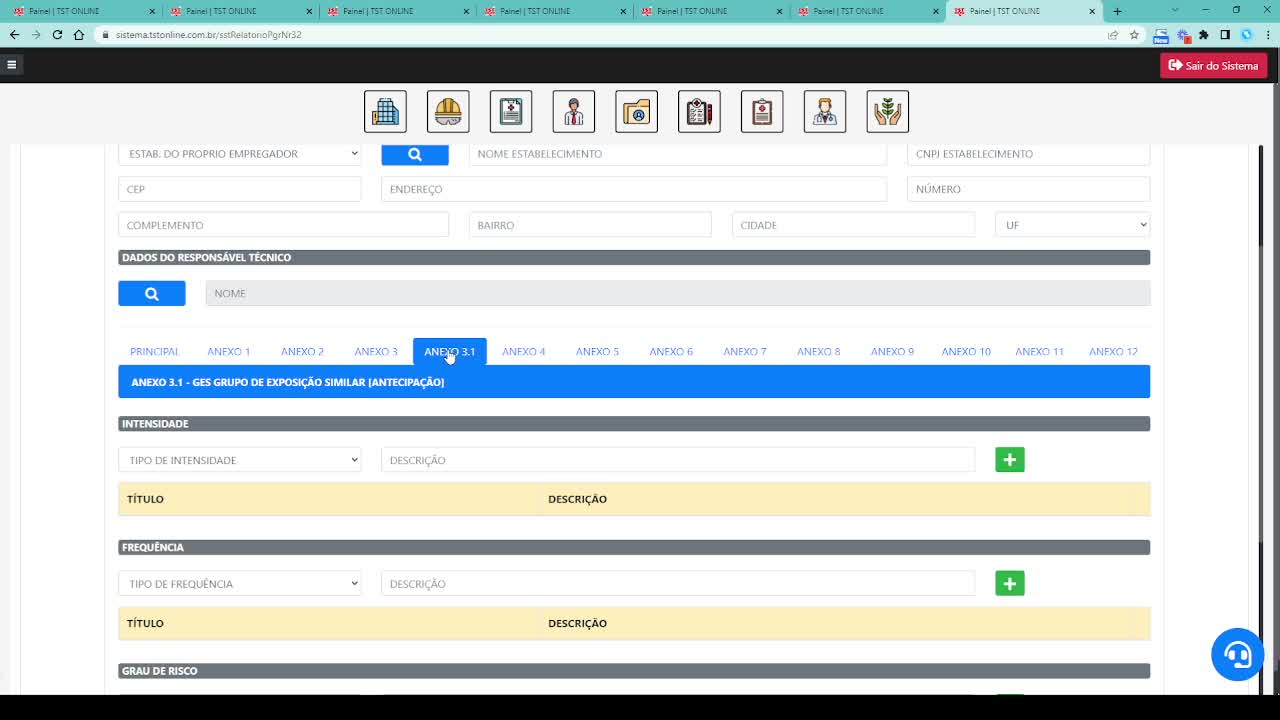The image size is (1280, 720).
Task: Switch to the Anexo 9 tab
Action: click(892, 351)
